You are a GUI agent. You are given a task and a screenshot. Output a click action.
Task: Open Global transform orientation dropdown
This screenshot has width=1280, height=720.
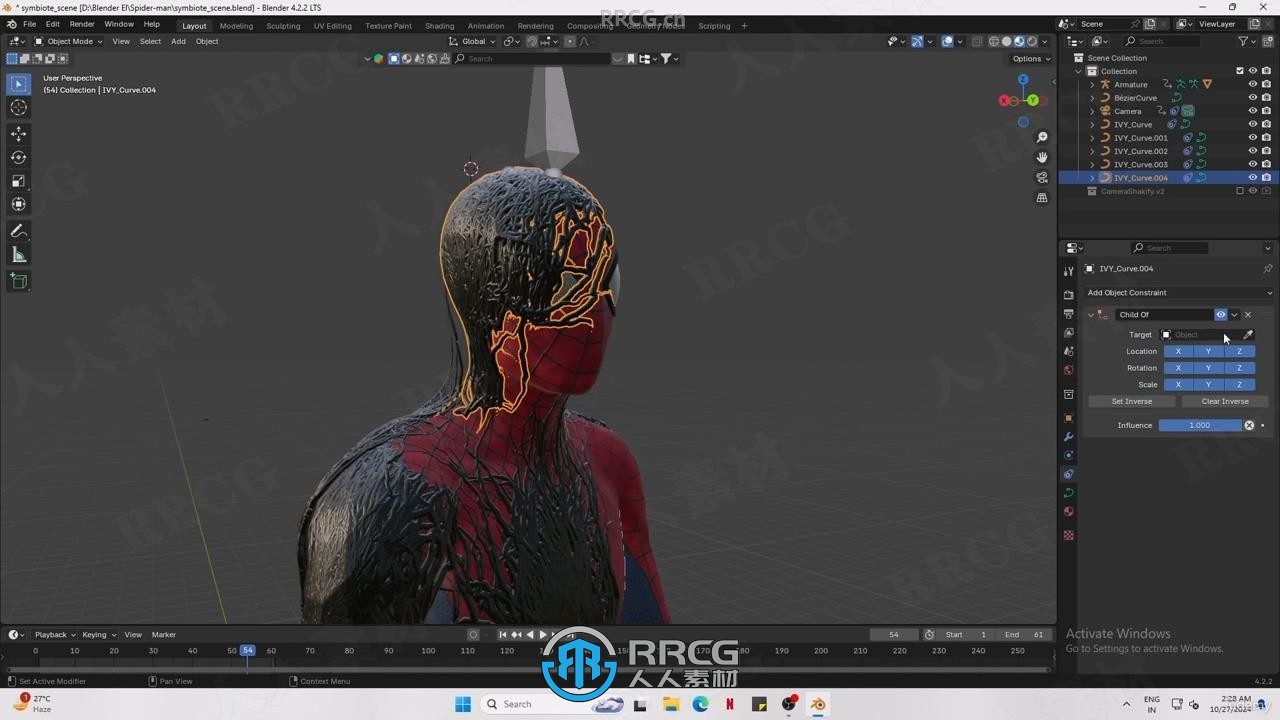pos(472,41)
